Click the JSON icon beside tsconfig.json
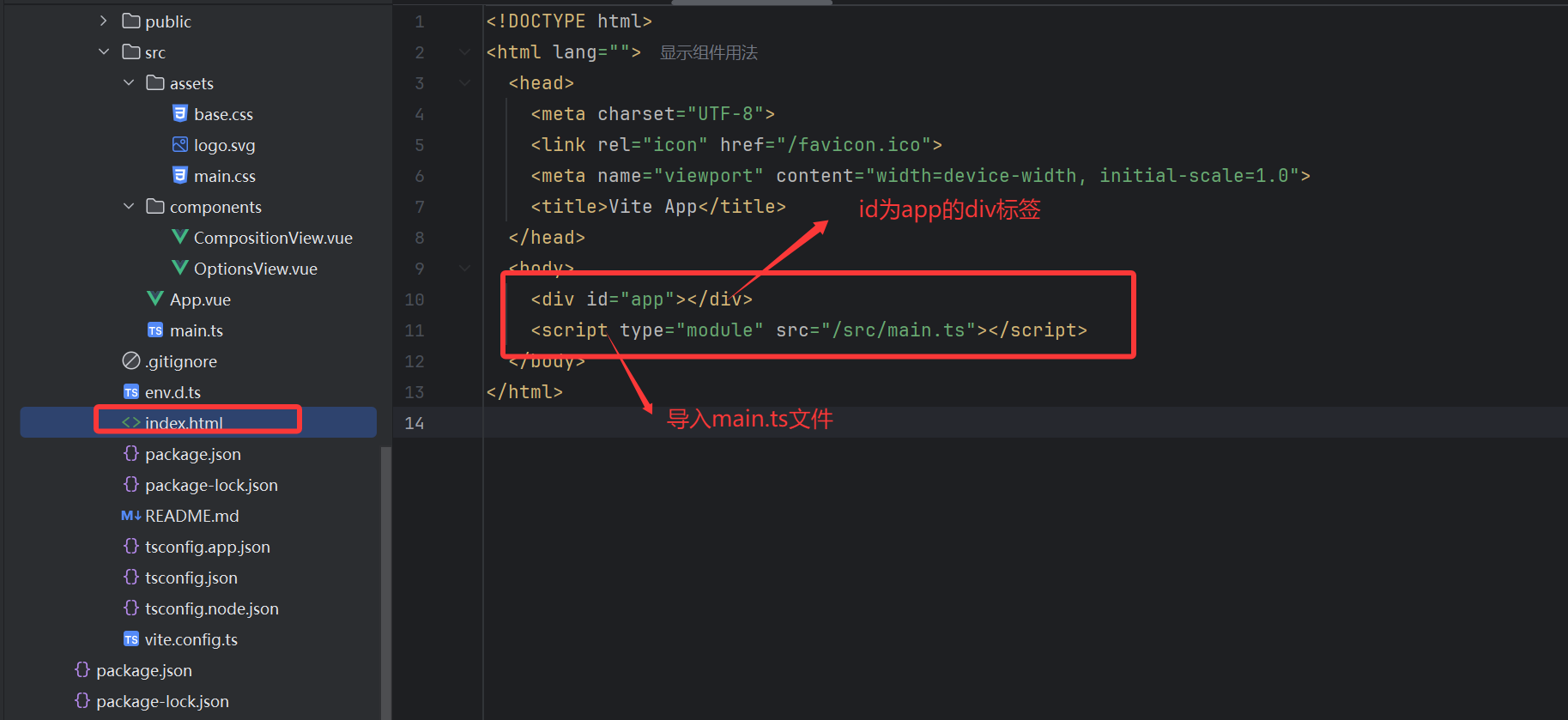The image size is (1568, 720). coord(131,577)
